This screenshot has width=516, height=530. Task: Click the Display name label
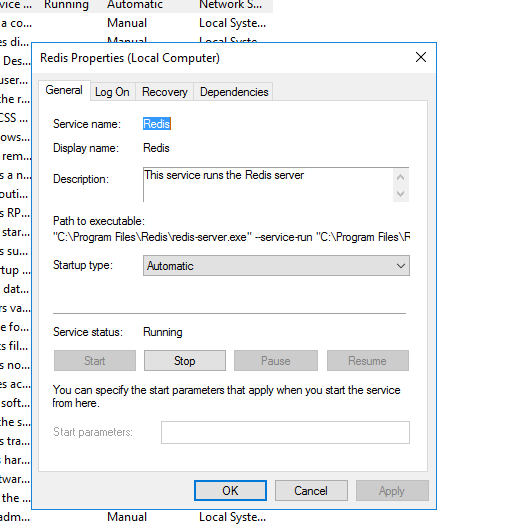86,148
